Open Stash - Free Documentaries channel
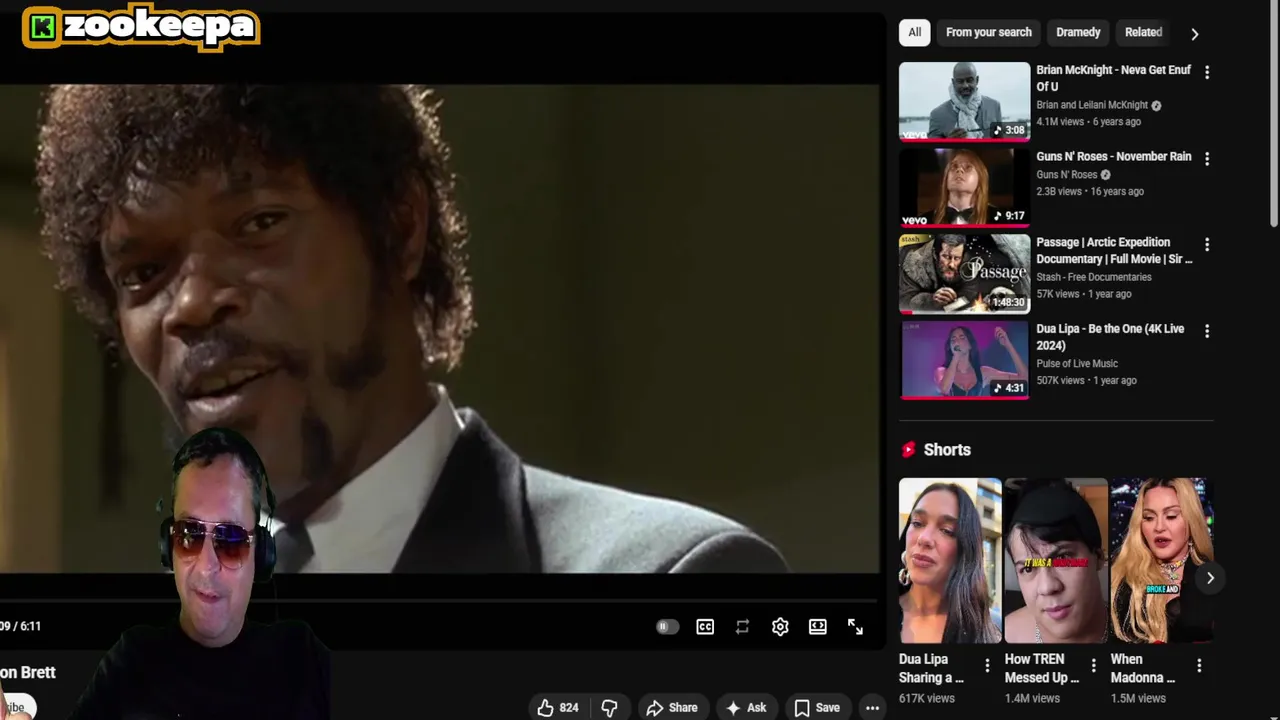The width and height of the screenshot is (1280, 720). (1094, 277)
